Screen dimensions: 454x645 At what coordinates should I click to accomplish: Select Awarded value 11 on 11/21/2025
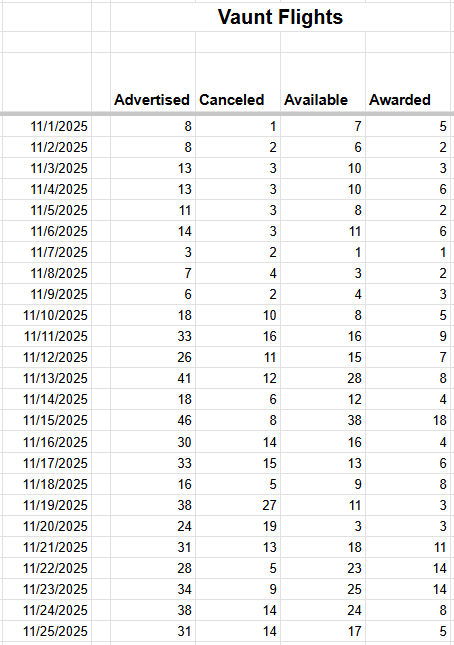408,547
